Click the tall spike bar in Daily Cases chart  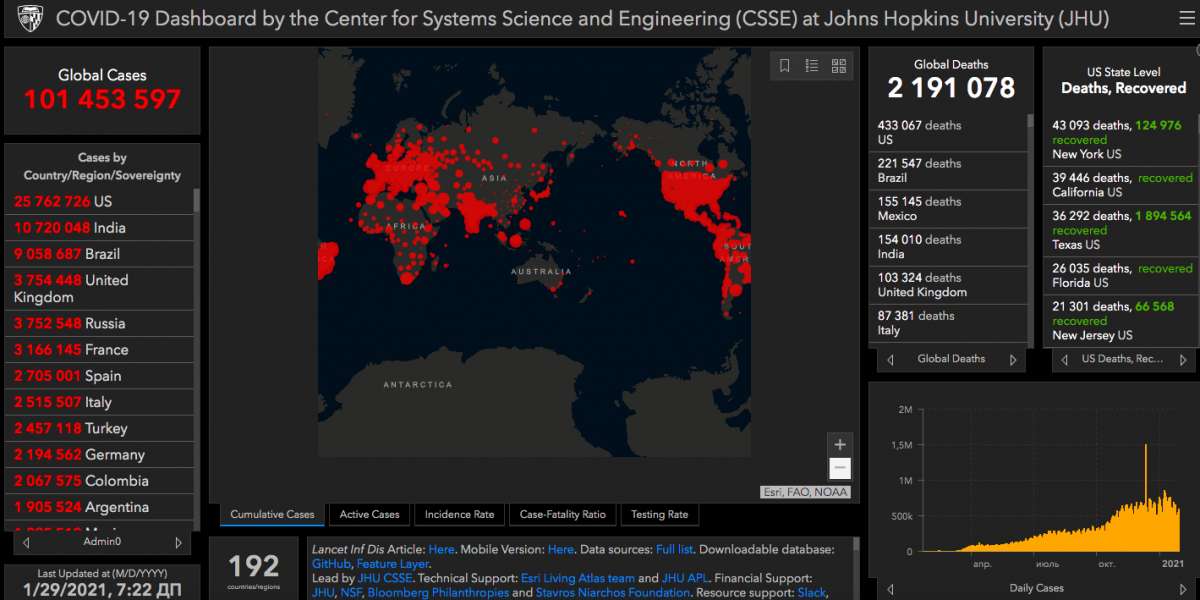tap(1146, 497)
